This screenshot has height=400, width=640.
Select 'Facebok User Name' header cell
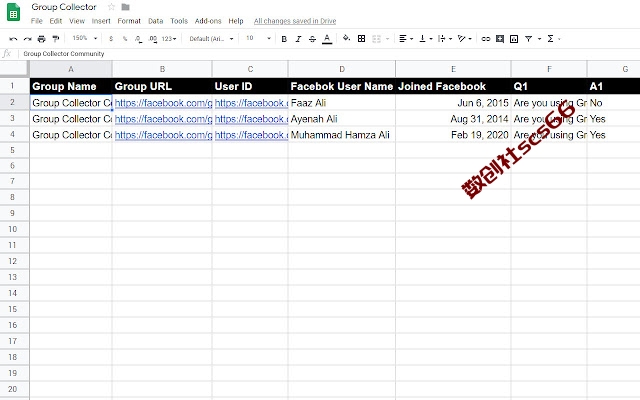point(342,86)
